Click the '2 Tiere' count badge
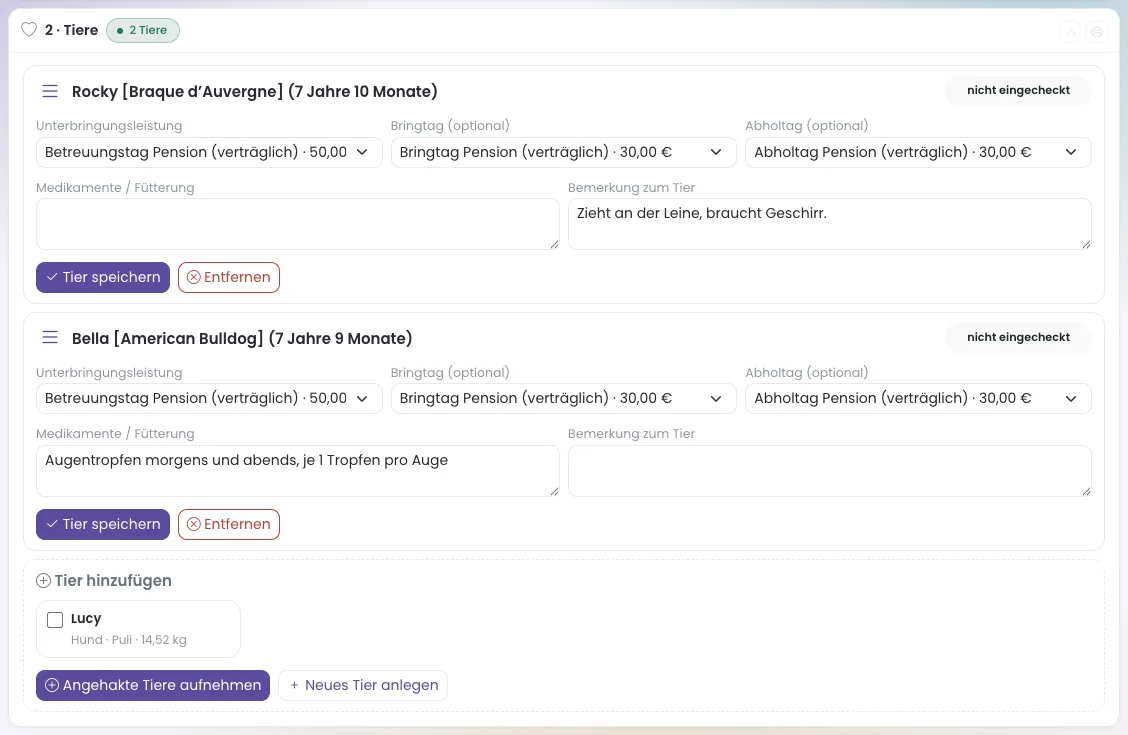Screen dimensions: 1128x735 [142, 30]
